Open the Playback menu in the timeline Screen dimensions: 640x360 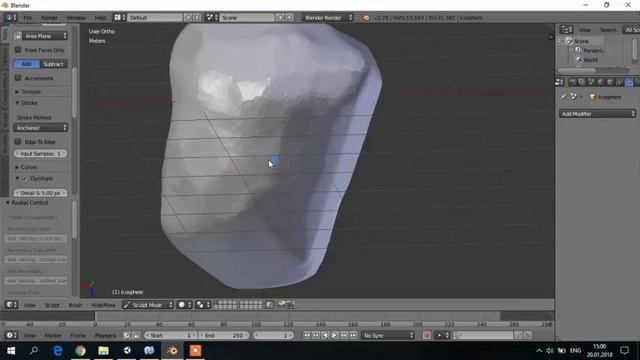[x=105, y=336]
